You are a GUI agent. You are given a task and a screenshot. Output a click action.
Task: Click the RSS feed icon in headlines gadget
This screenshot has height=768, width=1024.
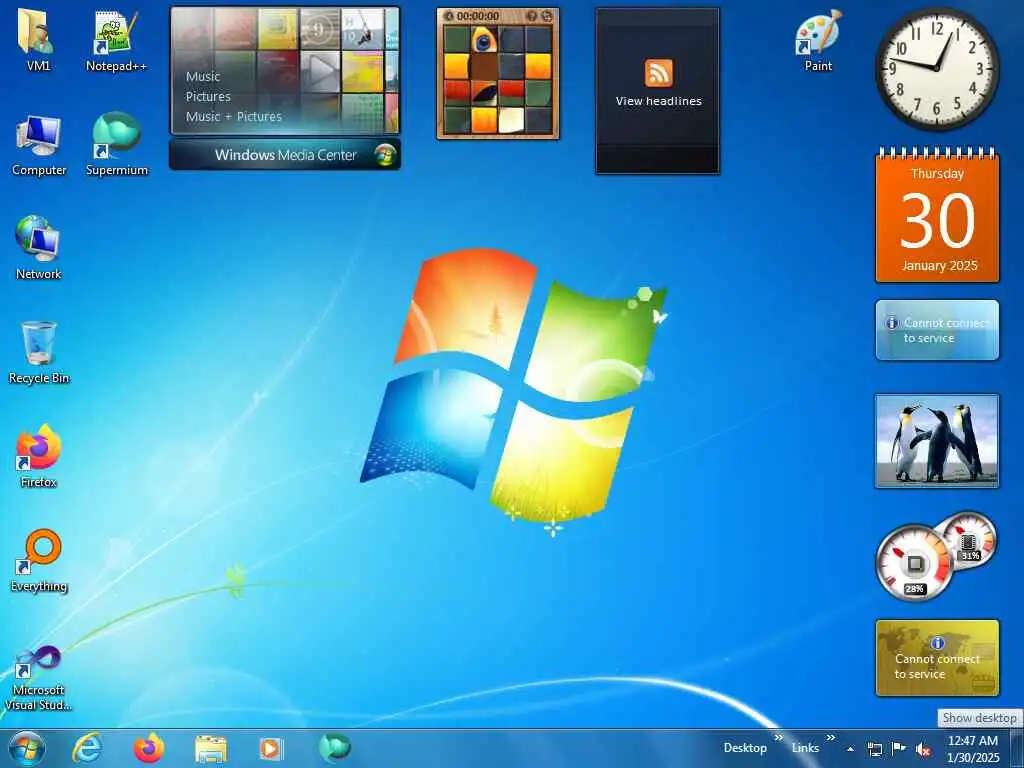click(x=658, y=72)
